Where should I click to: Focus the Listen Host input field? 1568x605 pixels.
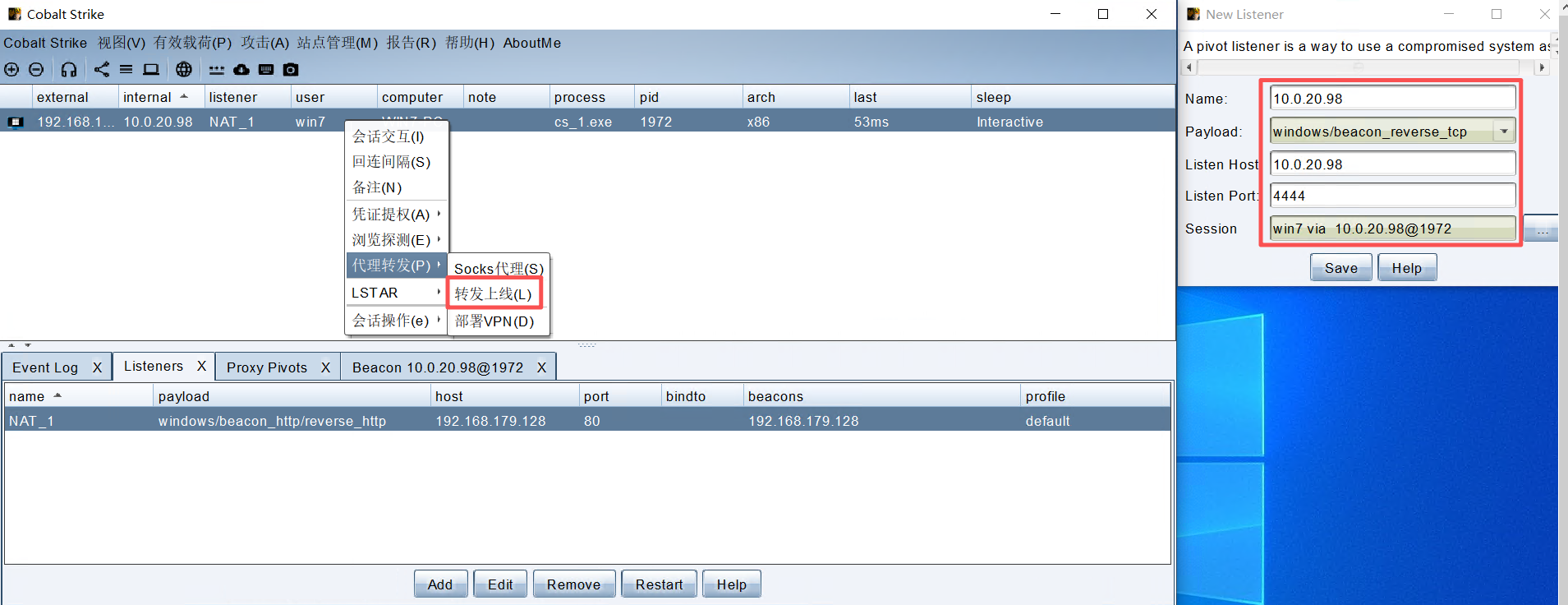pyautogui.click(x=1392, y=164)
